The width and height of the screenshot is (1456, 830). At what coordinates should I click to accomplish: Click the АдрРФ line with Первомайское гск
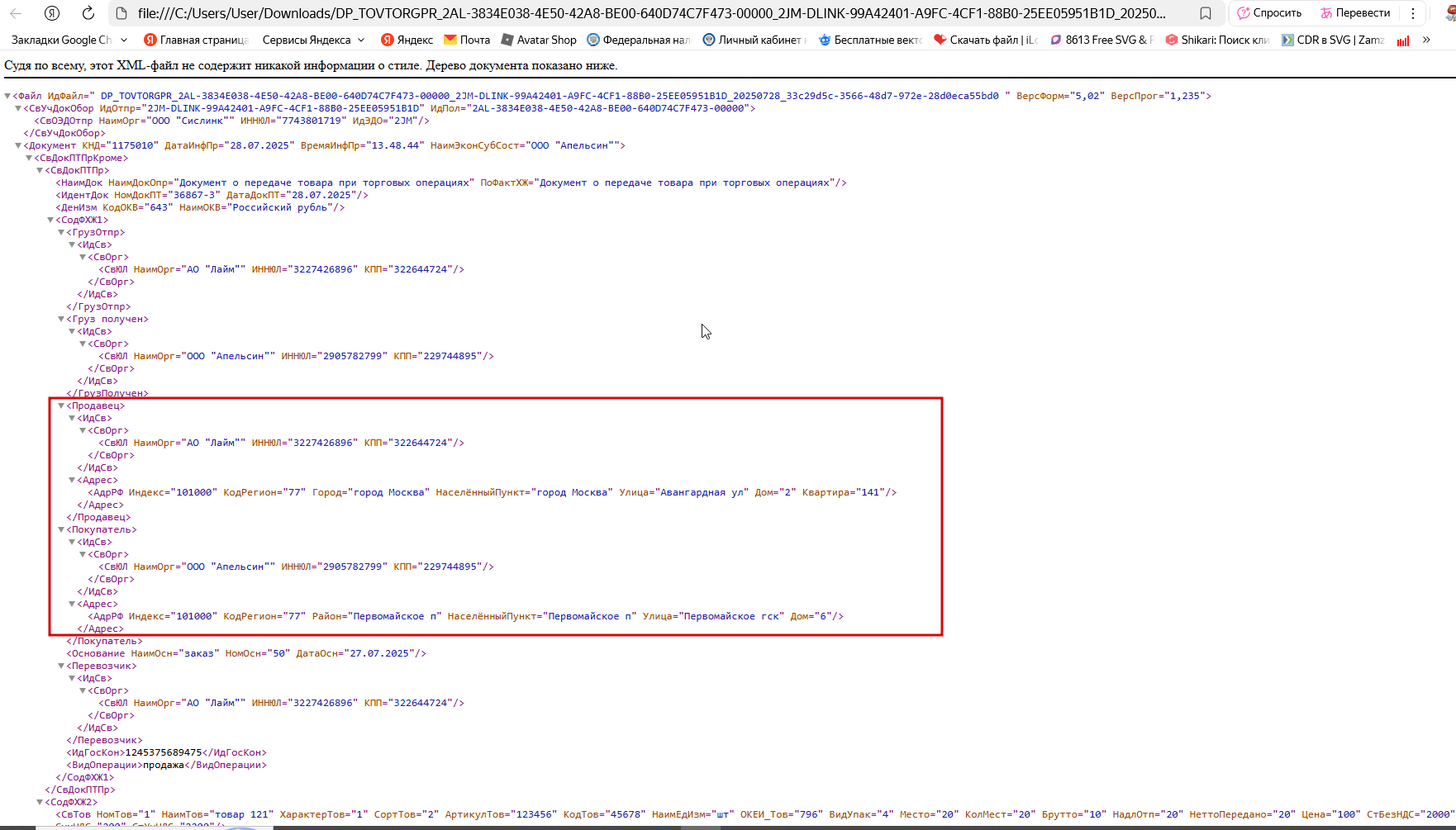pos(466,616)
